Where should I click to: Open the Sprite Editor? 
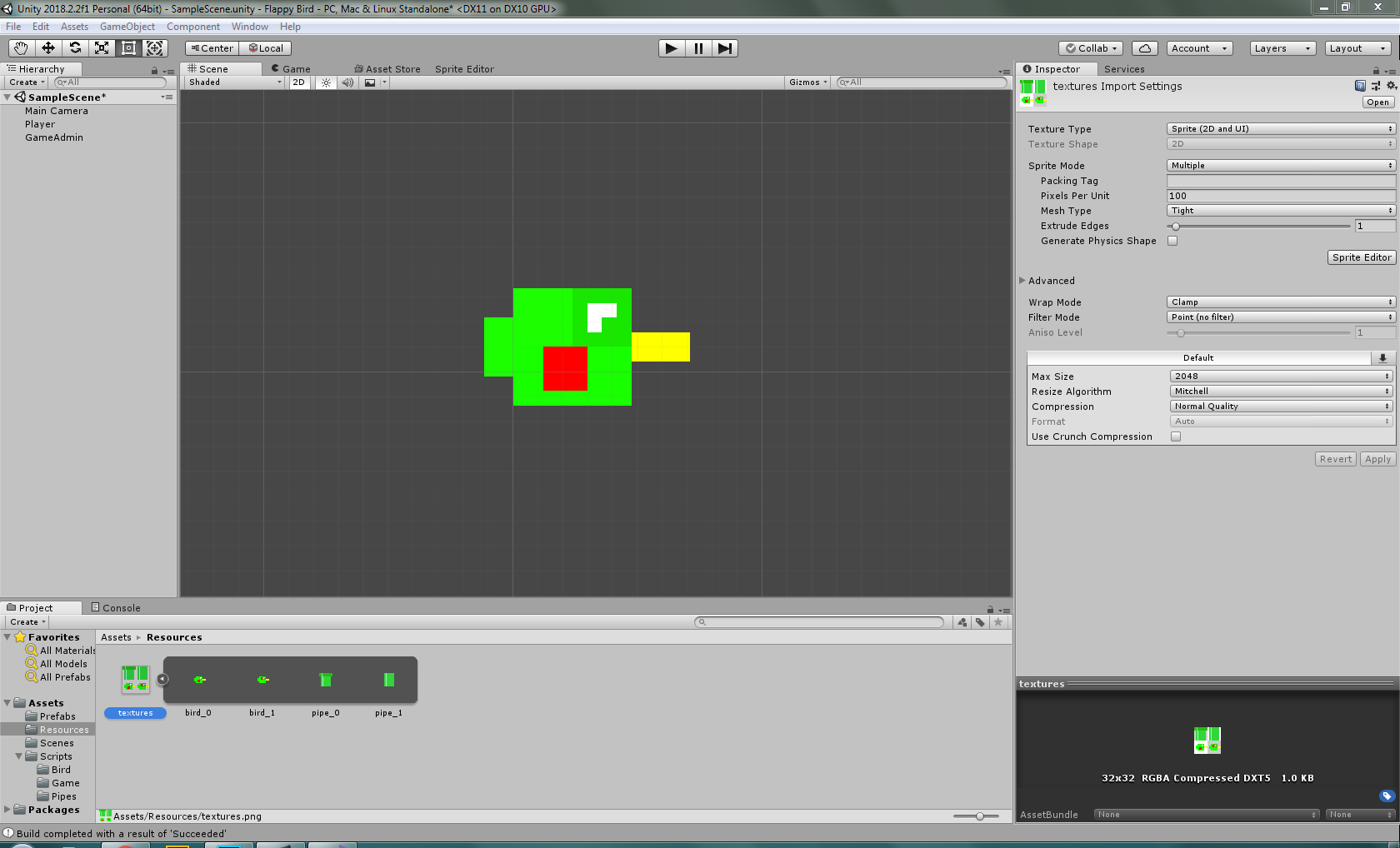[x=1361, y=257]
